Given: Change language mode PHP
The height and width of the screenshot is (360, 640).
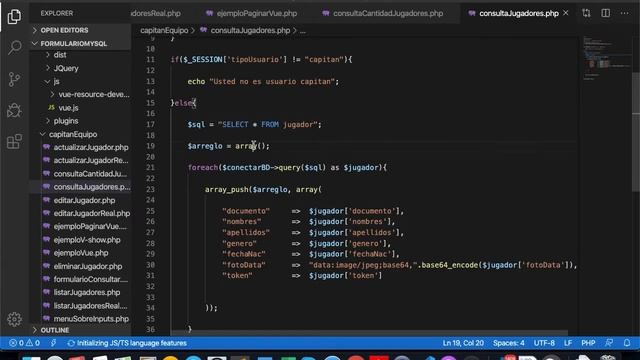Looking at the screenshot, I should (588, 343).
